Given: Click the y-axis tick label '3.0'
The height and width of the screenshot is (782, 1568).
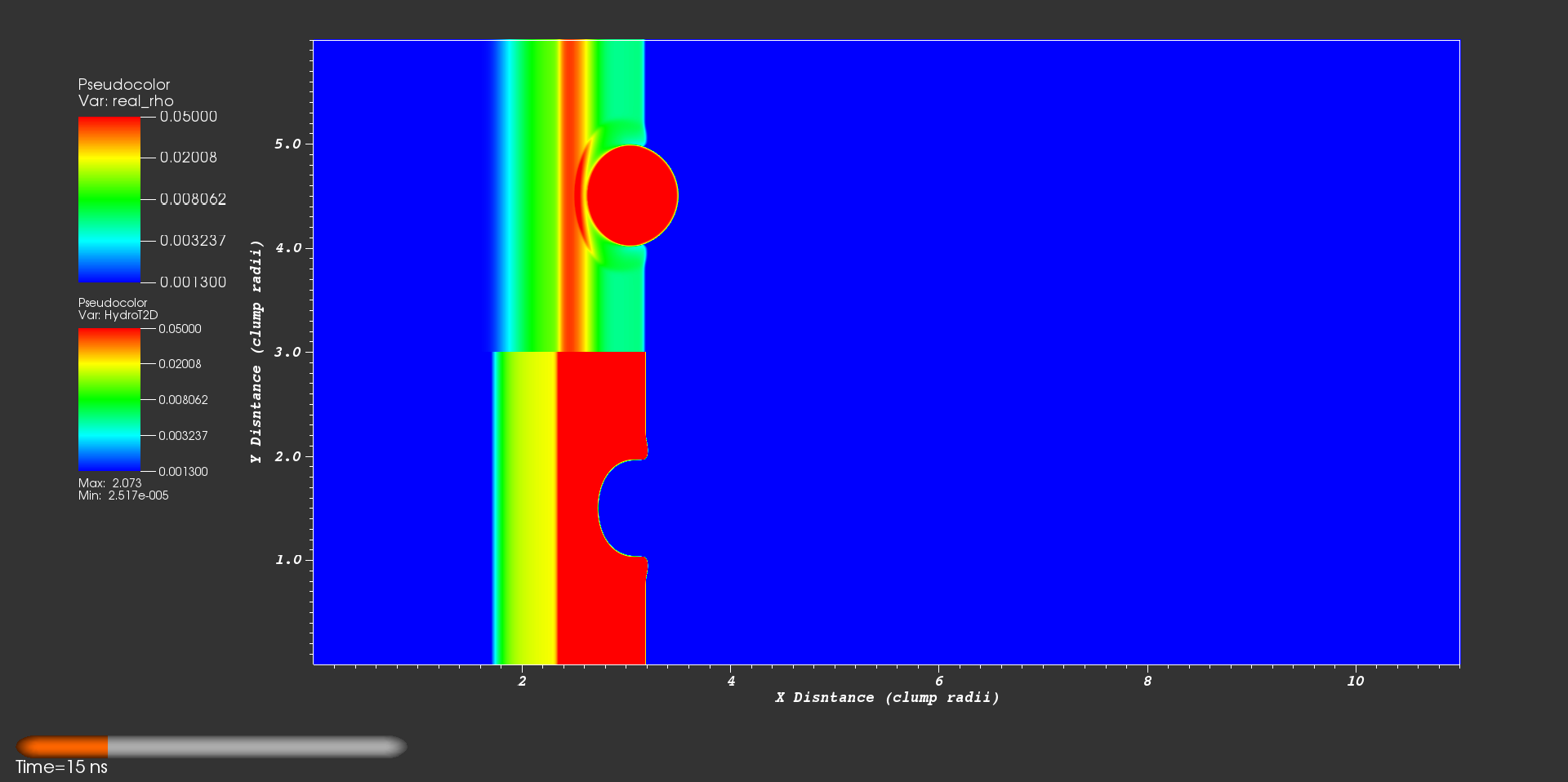Looking at the screenshot, I should [x=287, y=352].
